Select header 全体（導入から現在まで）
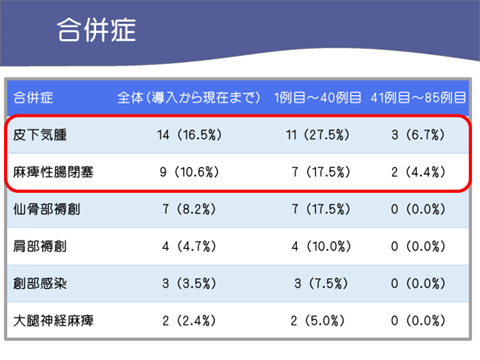The width and height of the screenshot is (480, 360). [x=189, y=98]
